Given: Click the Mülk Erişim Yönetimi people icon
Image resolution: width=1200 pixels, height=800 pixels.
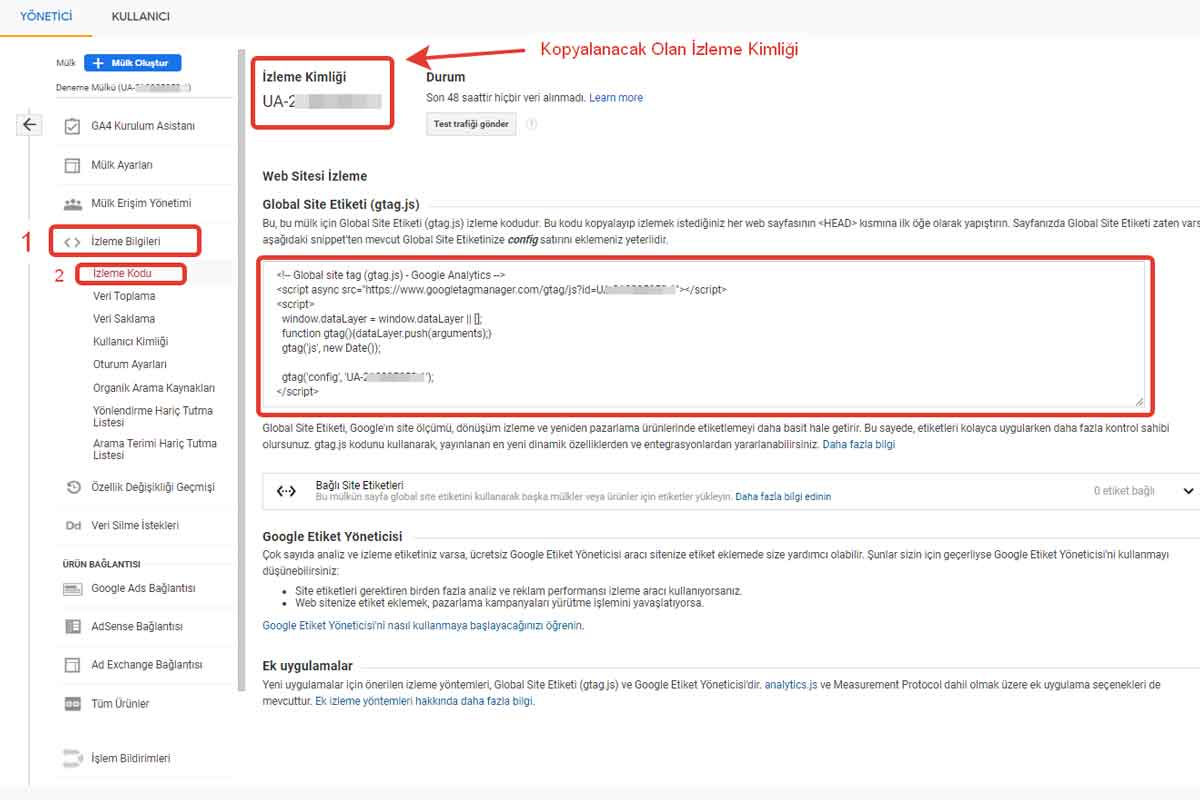Looking at the screenshot, I should tap(72, 203).
